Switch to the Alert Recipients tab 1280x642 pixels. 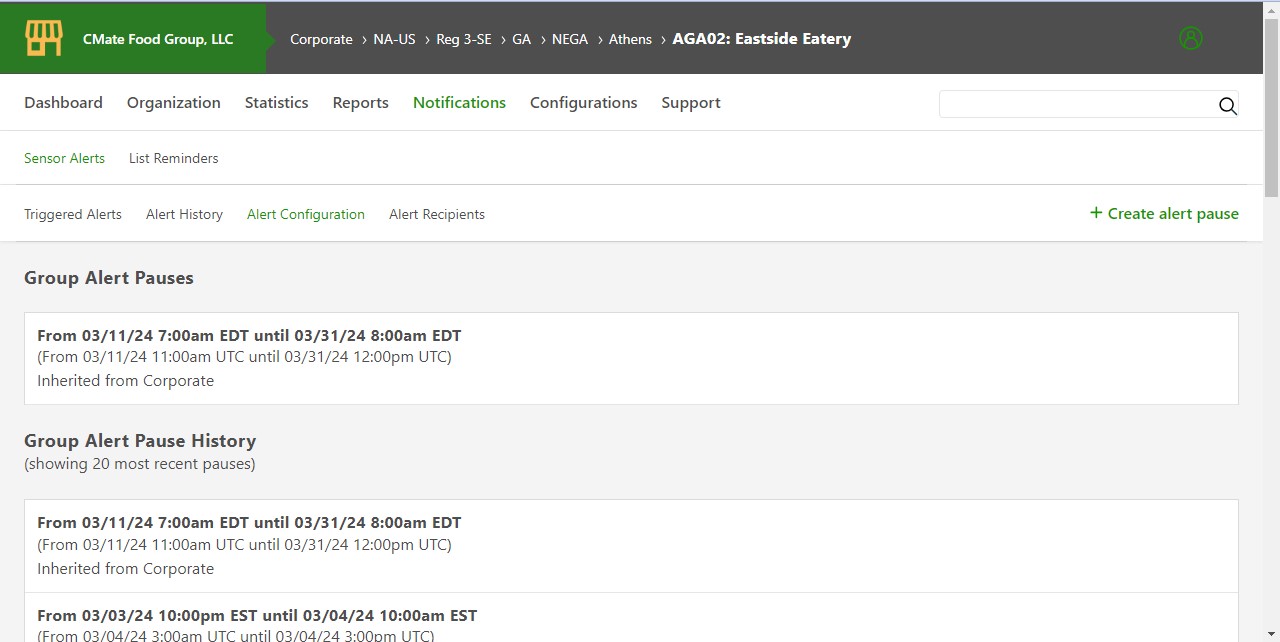(x=436, y=214)
